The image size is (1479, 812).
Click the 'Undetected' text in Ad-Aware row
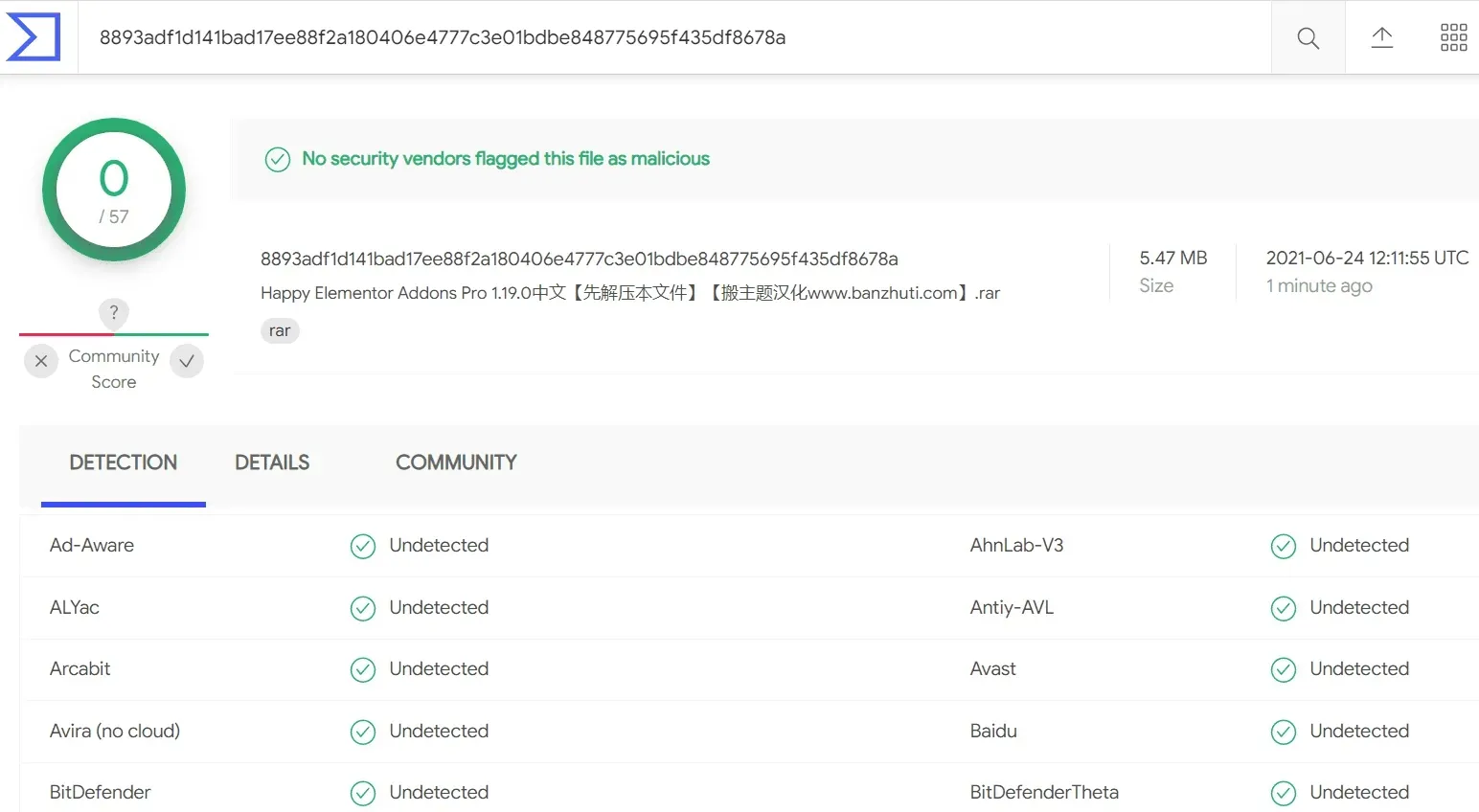(439, 545)
